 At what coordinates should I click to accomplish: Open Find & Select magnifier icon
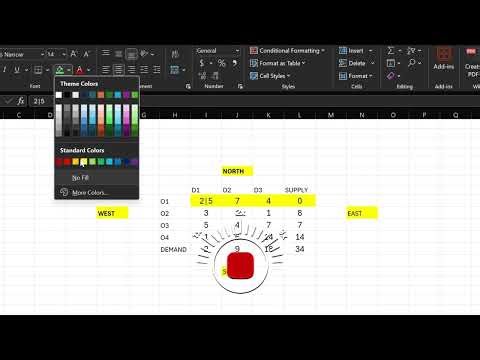412,63
